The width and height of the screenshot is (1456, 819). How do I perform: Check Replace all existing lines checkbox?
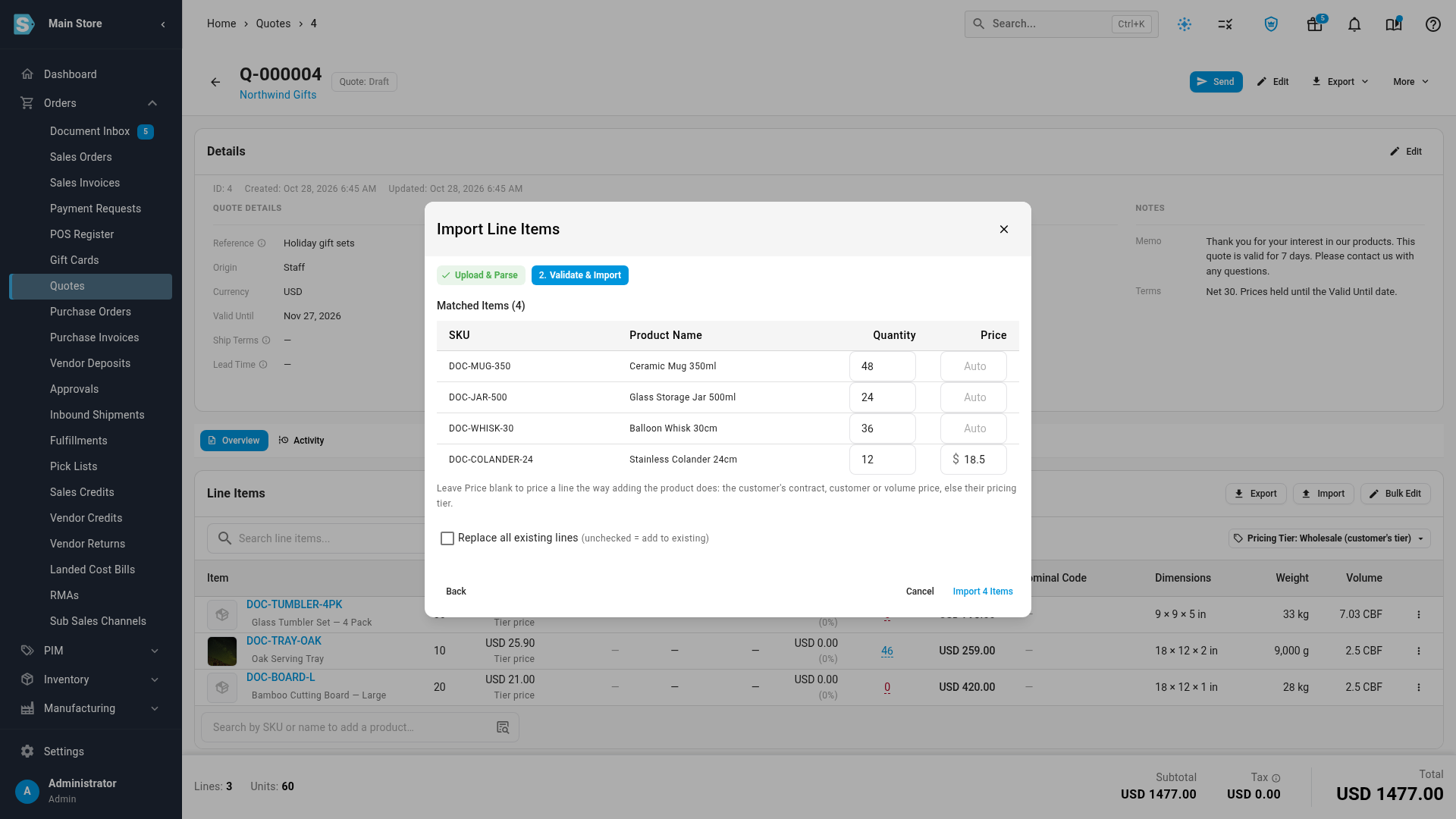(x=447, y=538)
